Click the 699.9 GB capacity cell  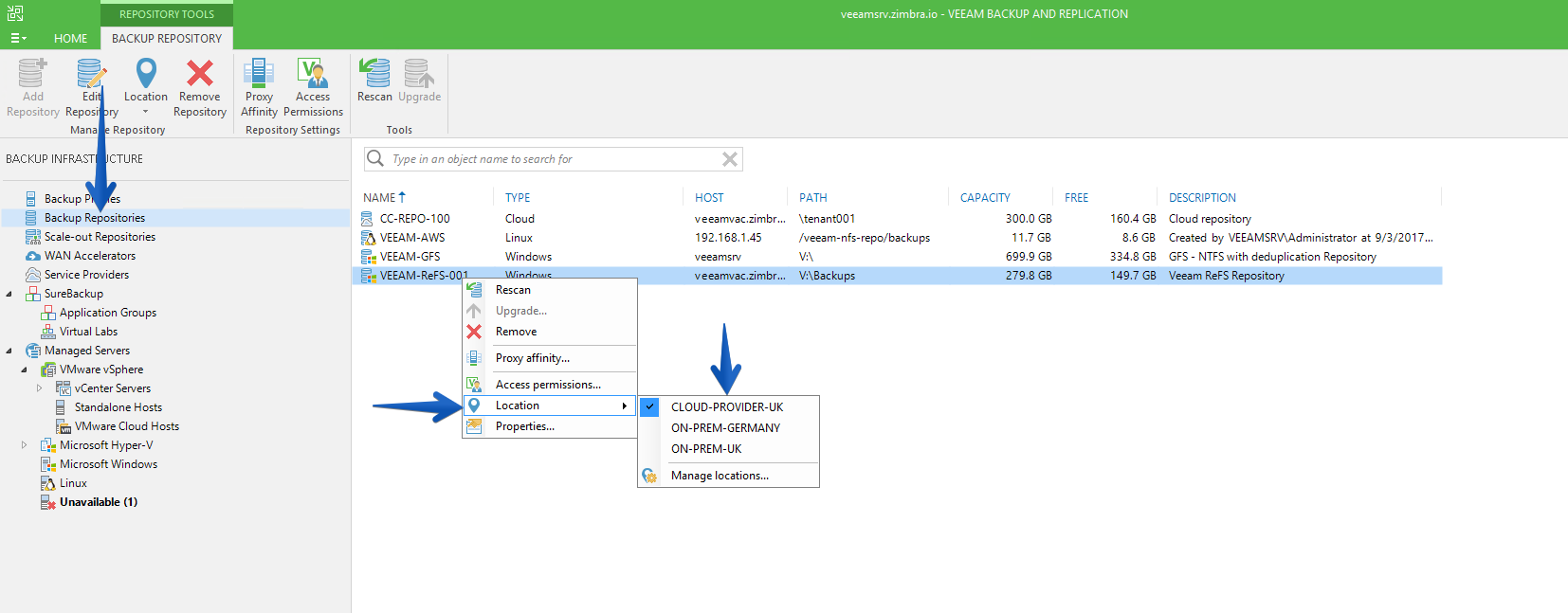pos(1029,257)
